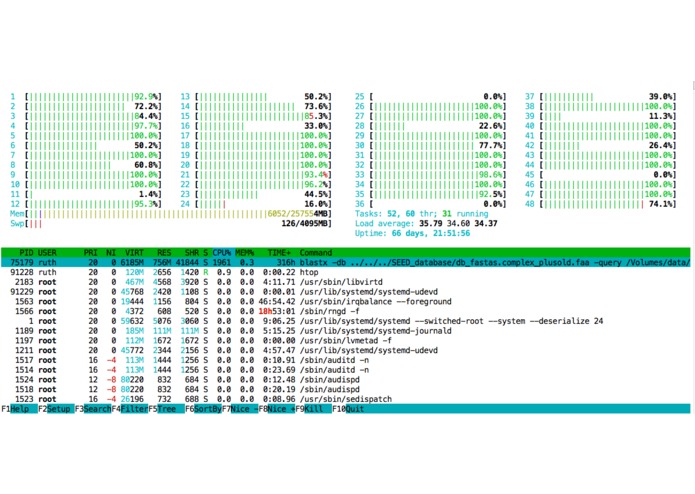Image resolution: width=695 pixels, height=494 pixels.
Task: Select the systemd-journald process row
Action: [346, 331]
